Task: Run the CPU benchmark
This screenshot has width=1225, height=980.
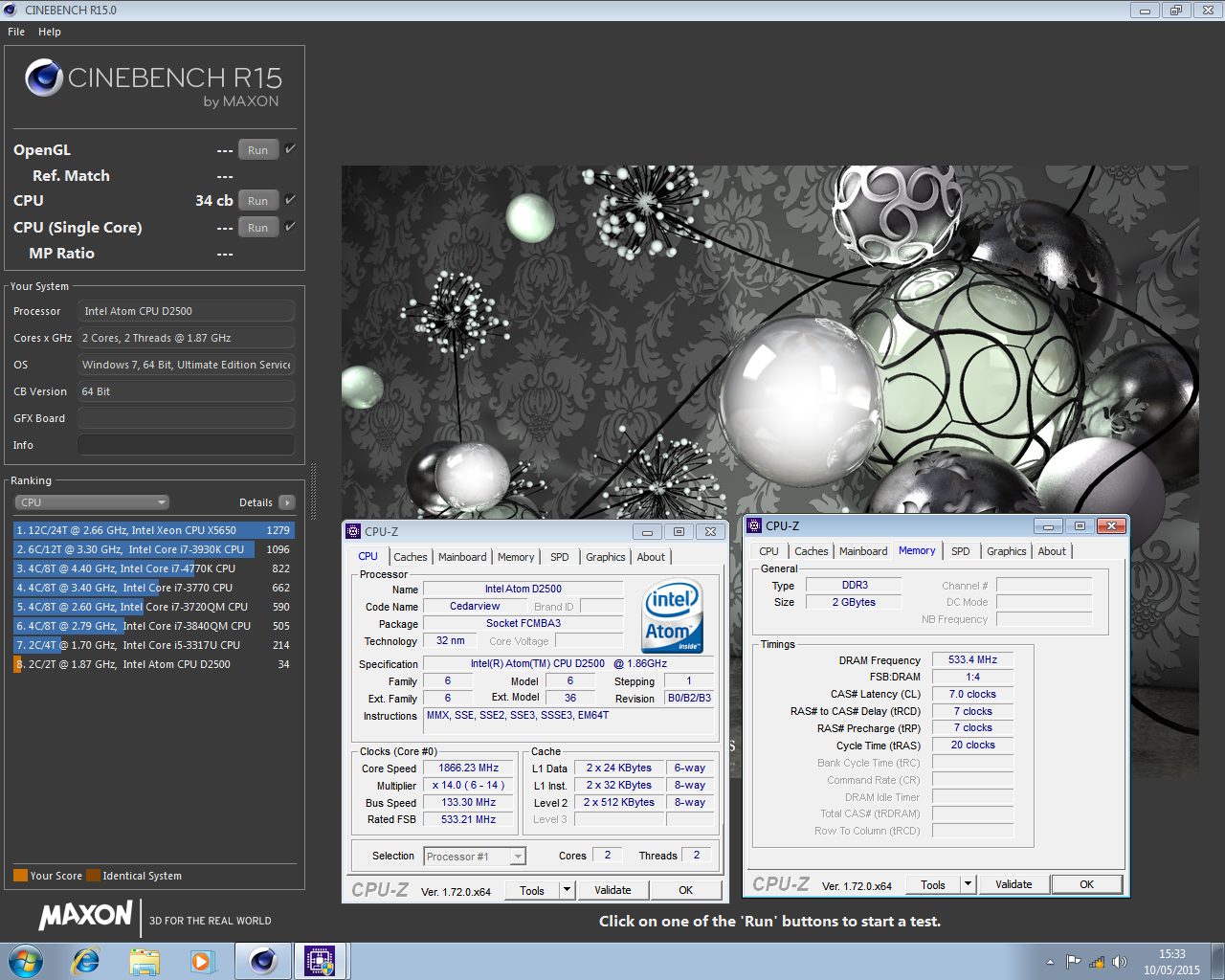Action: pos(258,201)
